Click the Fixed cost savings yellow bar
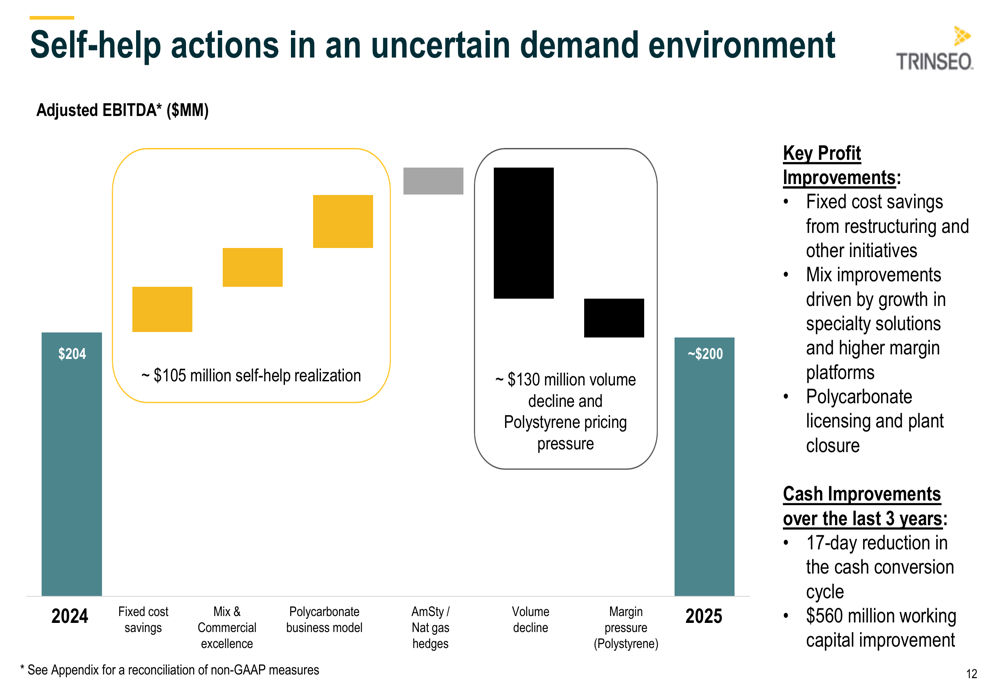This screenshot has height=685, width=1000. coord(162,309)
